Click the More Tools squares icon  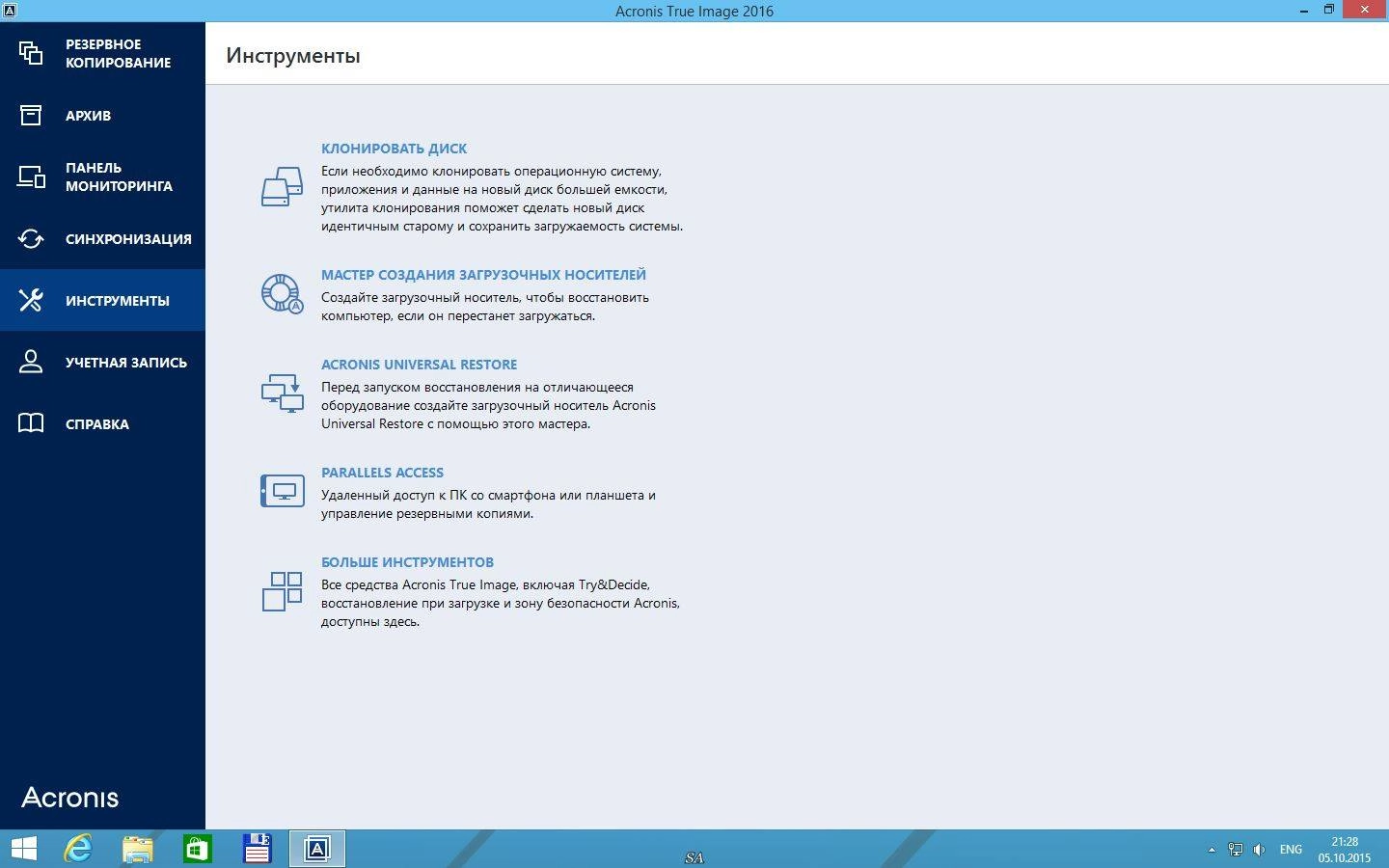tap(282, 591)
